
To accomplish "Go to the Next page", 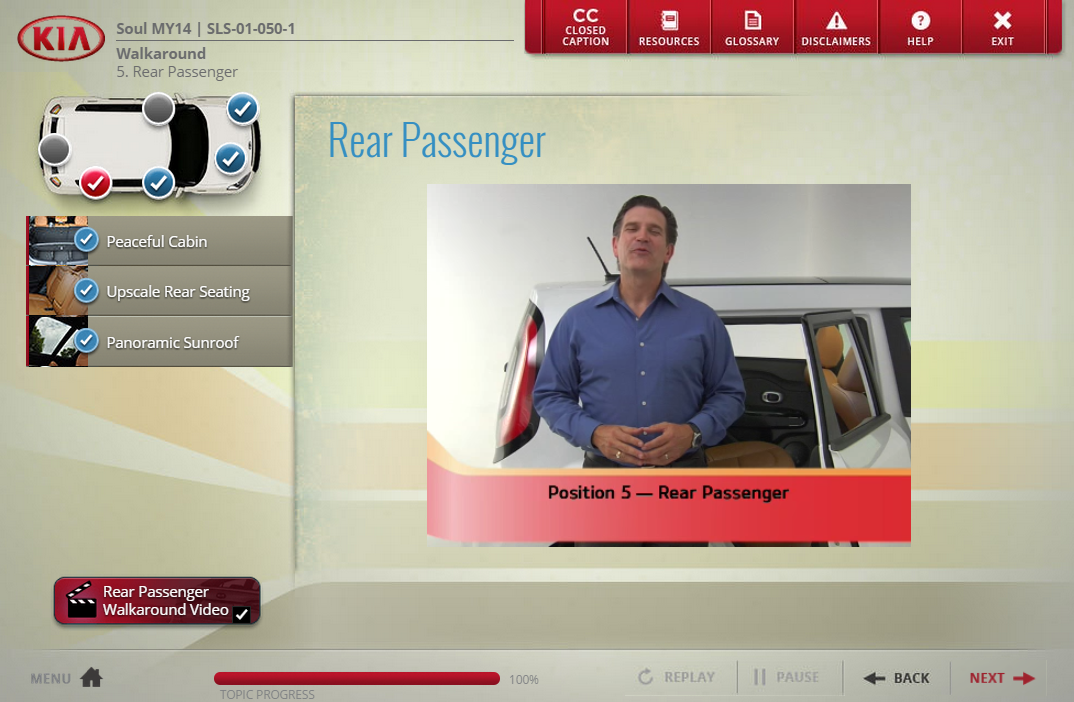I will click(x=1001, y=678).
